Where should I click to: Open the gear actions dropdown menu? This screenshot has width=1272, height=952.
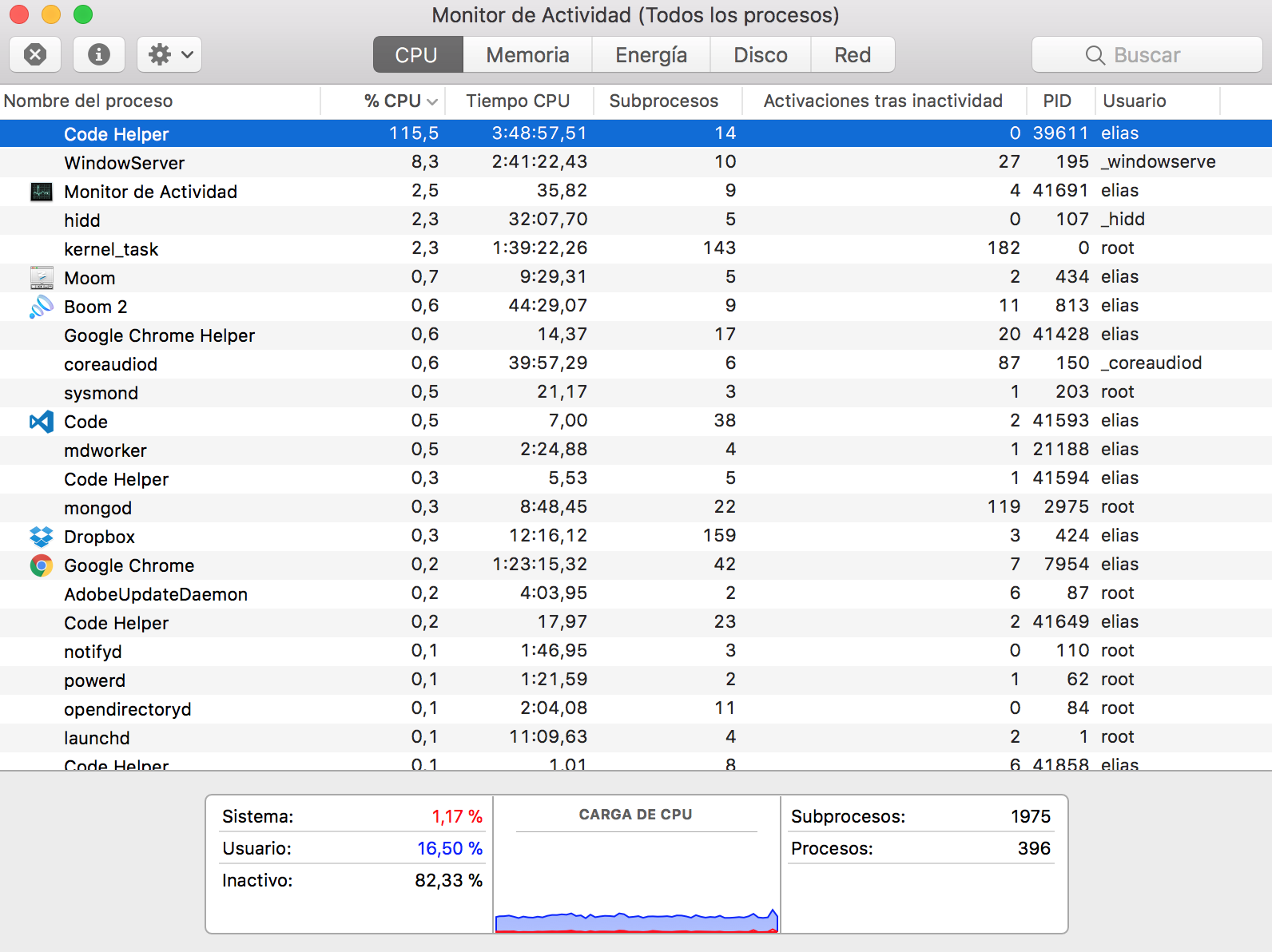coord(169,54)
